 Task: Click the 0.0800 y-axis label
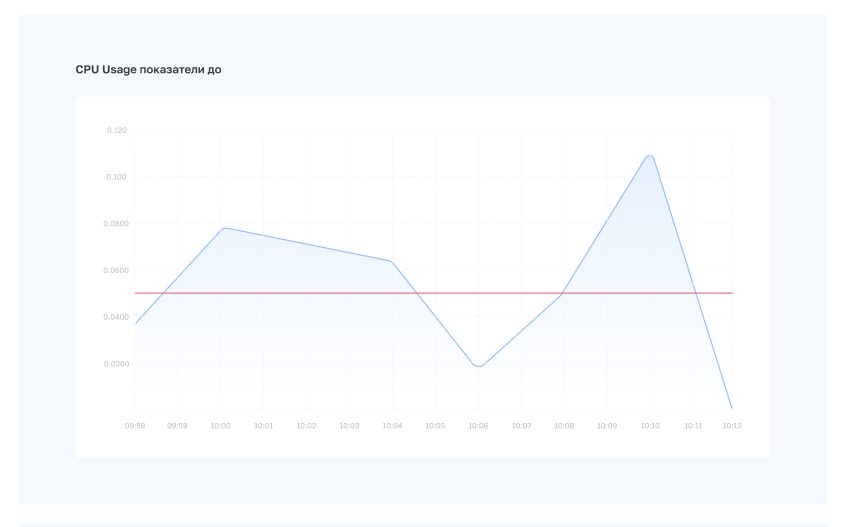116,223
